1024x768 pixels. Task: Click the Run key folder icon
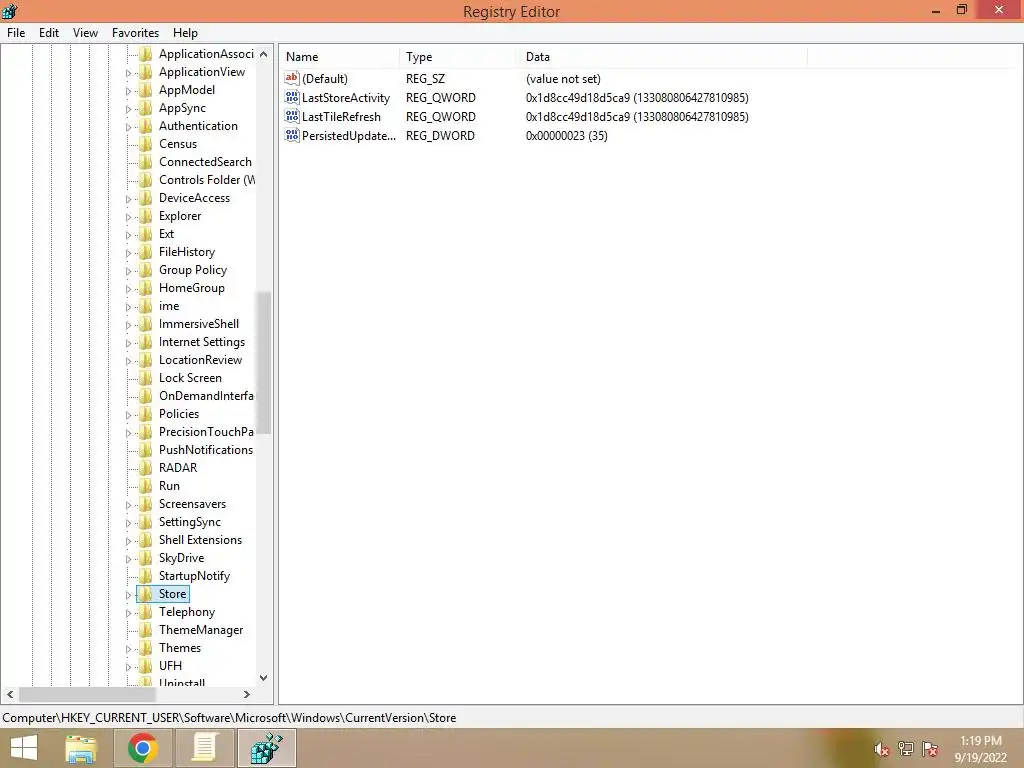(146, 485)
